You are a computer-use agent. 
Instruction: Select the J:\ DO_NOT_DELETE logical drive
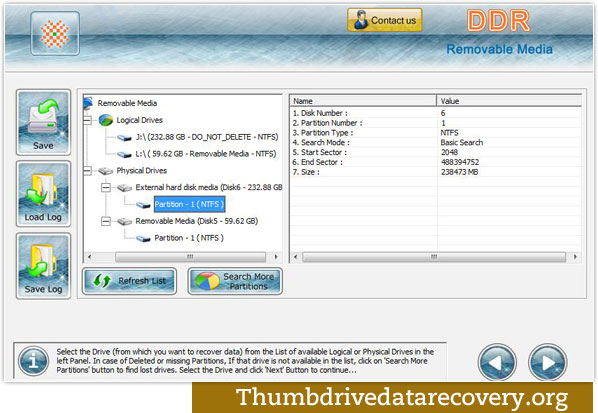[207, 137]
